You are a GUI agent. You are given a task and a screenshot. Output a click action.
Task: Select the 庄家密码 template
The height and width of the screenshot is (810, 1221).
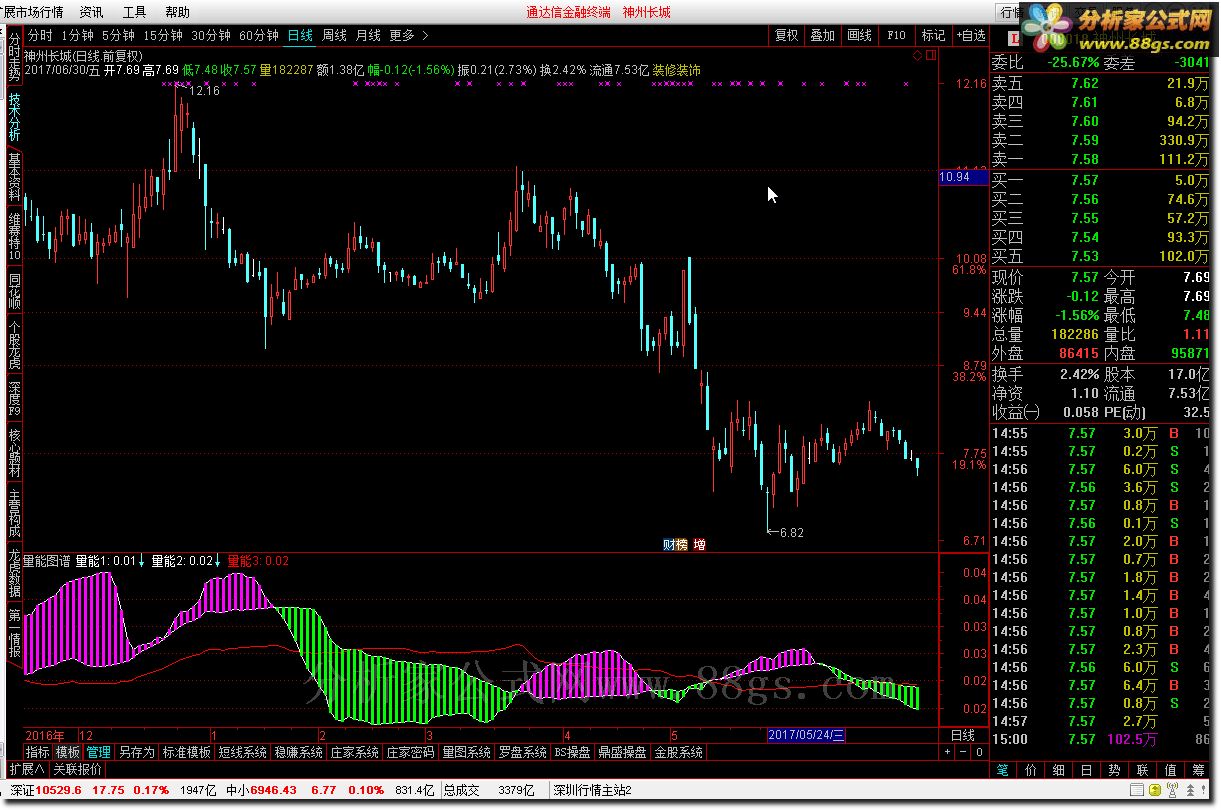(x=411, y=752)
